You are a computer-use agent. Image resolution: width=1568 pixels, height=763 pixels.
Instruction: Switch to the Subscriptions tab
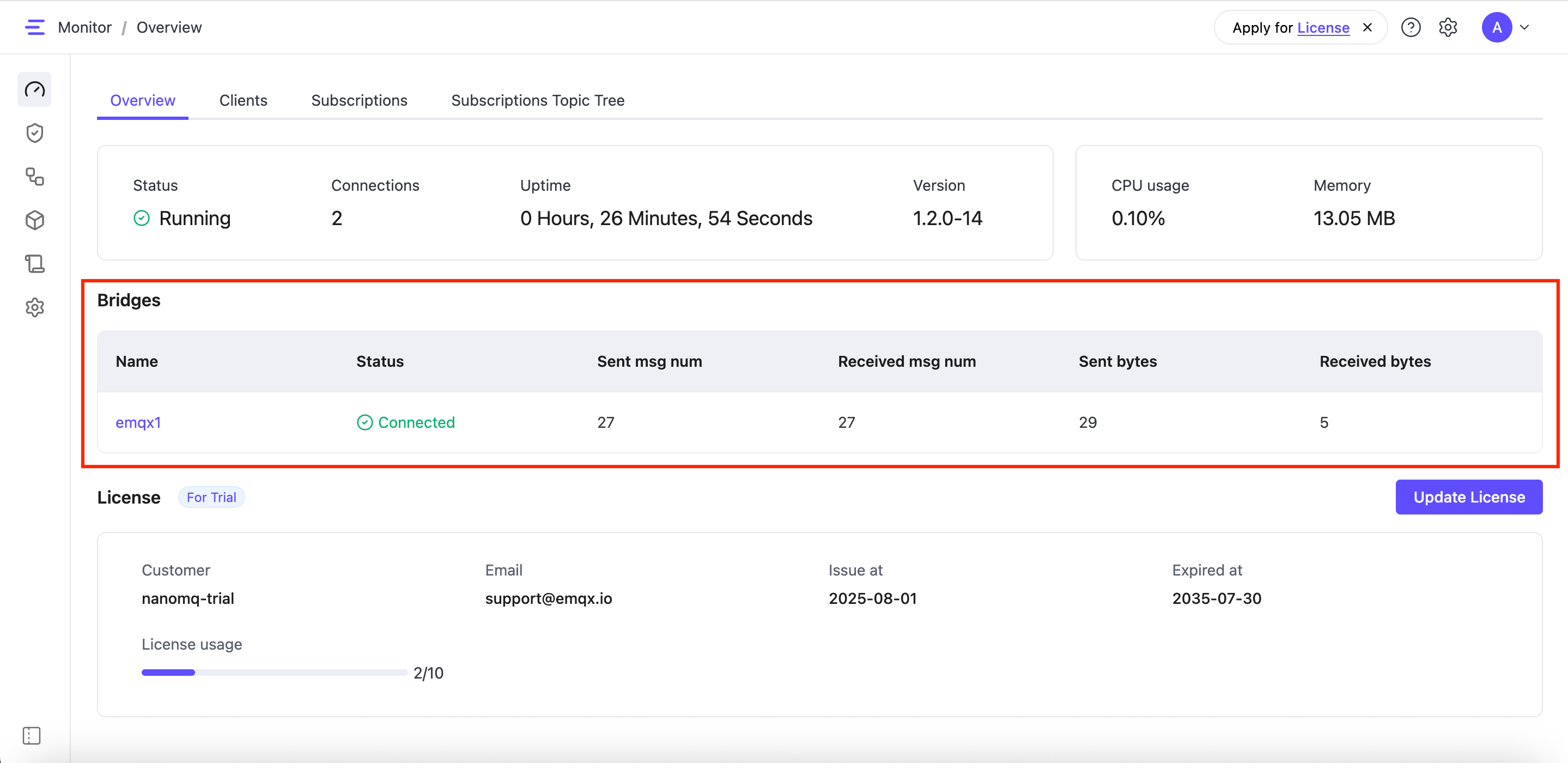359,100
